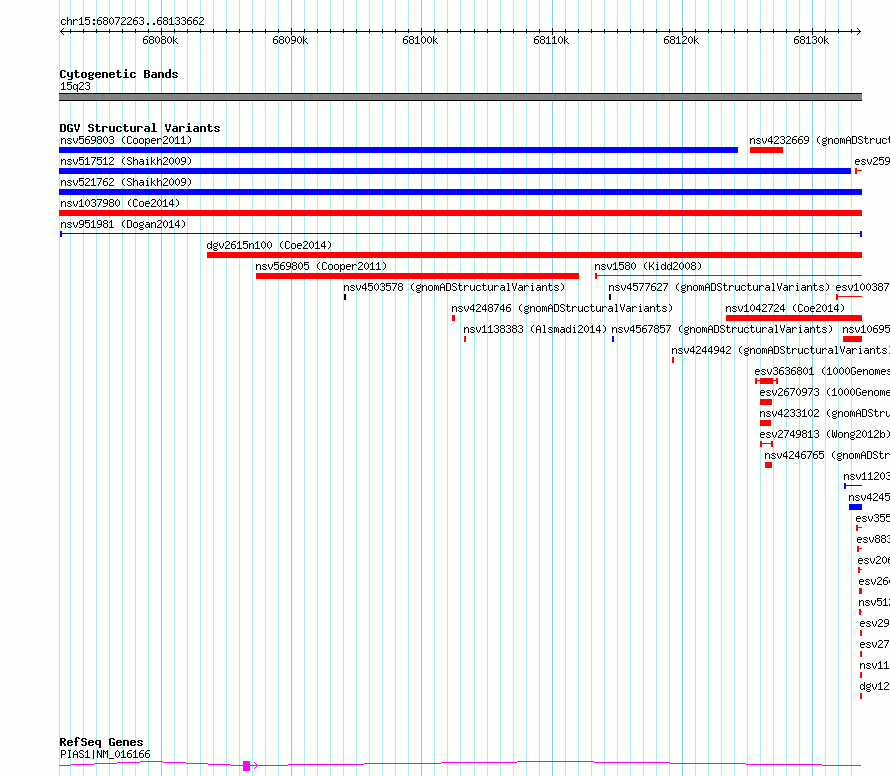Select the nsv4503578 gnomAD variant label
Viewport: 890px width, 776px height.
point(454,287)
